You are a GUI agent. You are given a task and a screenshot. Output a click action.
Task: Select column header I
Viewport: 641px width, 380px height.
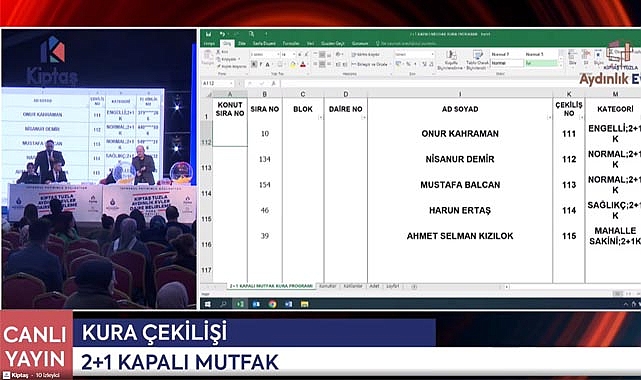[460, 94]
